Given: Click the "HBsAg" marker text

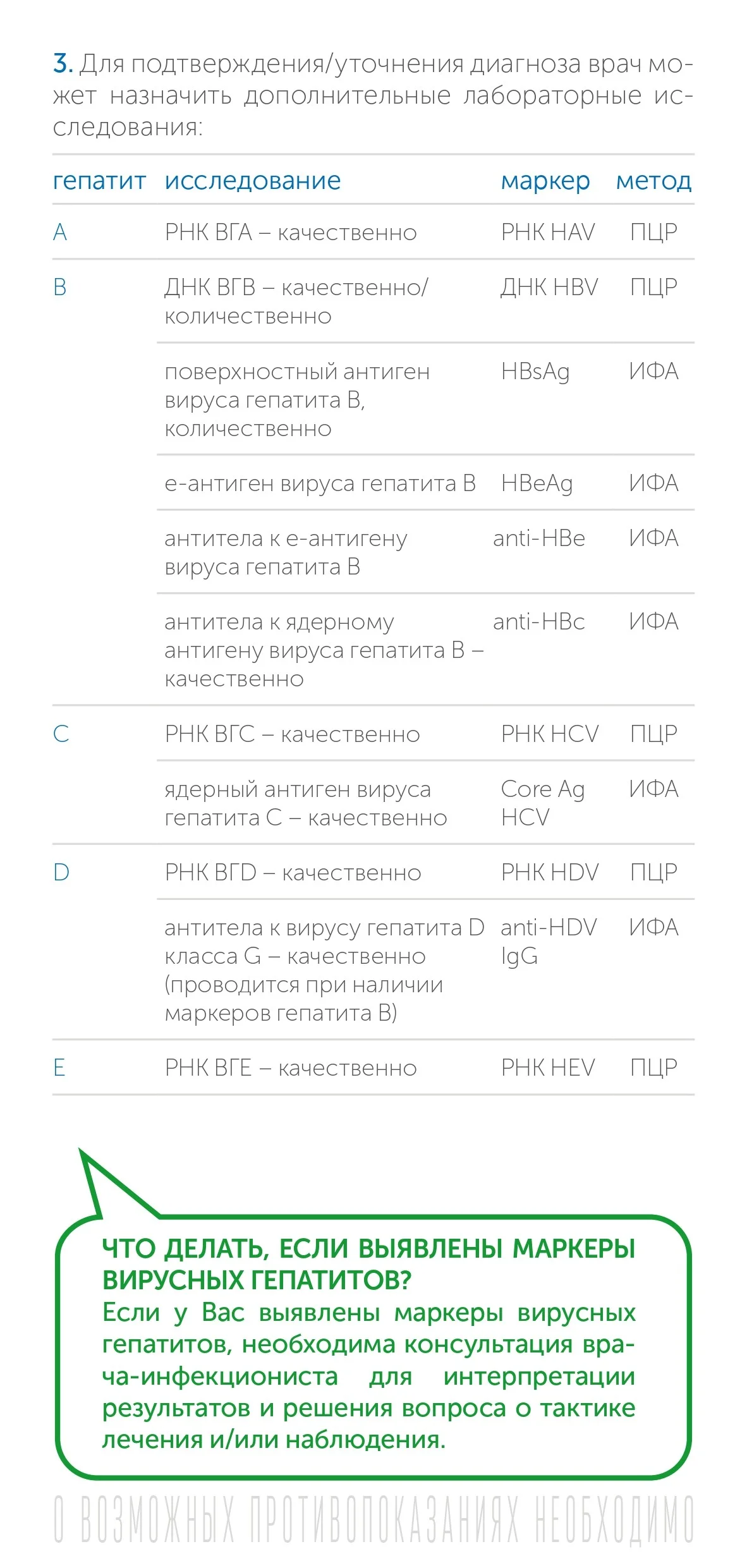Looking at the screenshot, I should pyautogui.click(x=535, y=372).
